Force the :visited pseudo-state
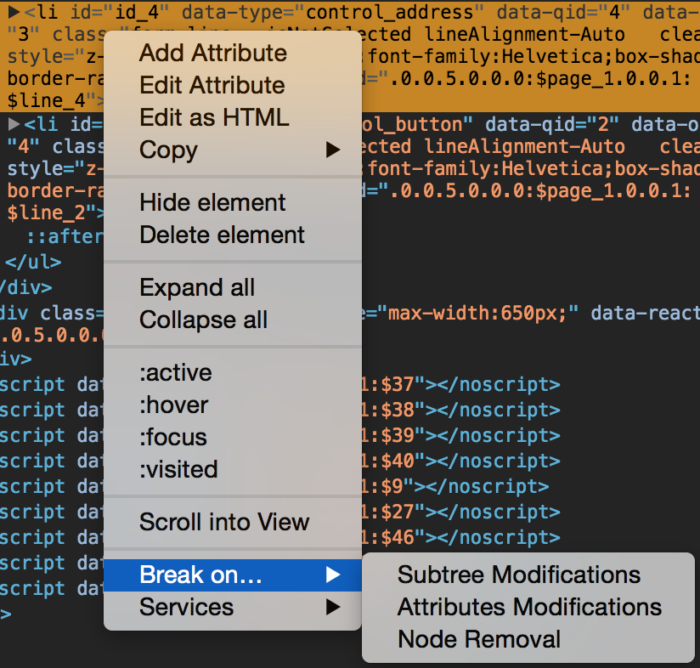700x668 pixels. (x=178, y=469)
